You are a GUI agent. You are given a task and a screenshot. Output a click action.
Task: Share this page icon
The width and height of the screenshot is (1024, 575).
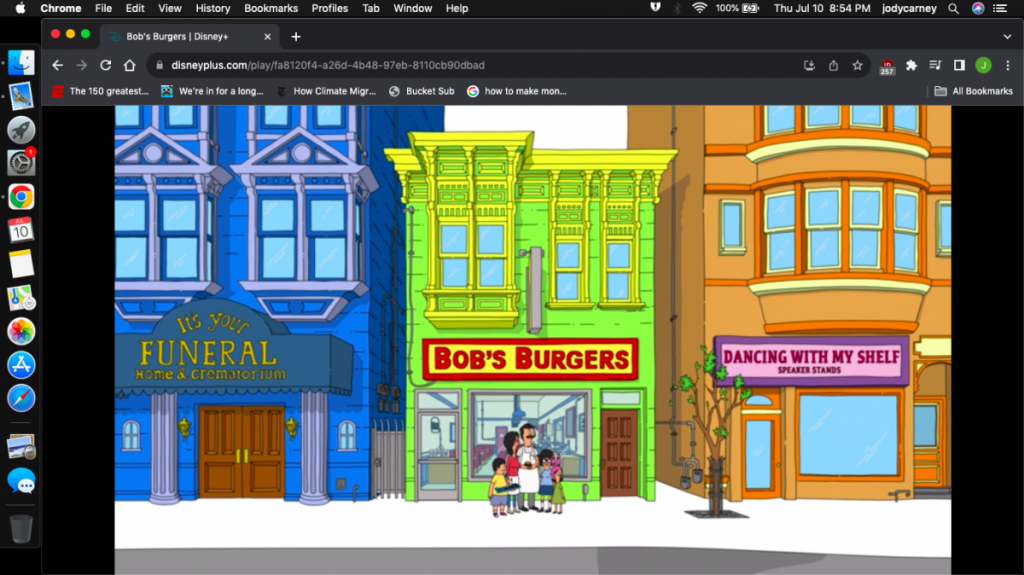pyautogui.click(x=833, y=65)
